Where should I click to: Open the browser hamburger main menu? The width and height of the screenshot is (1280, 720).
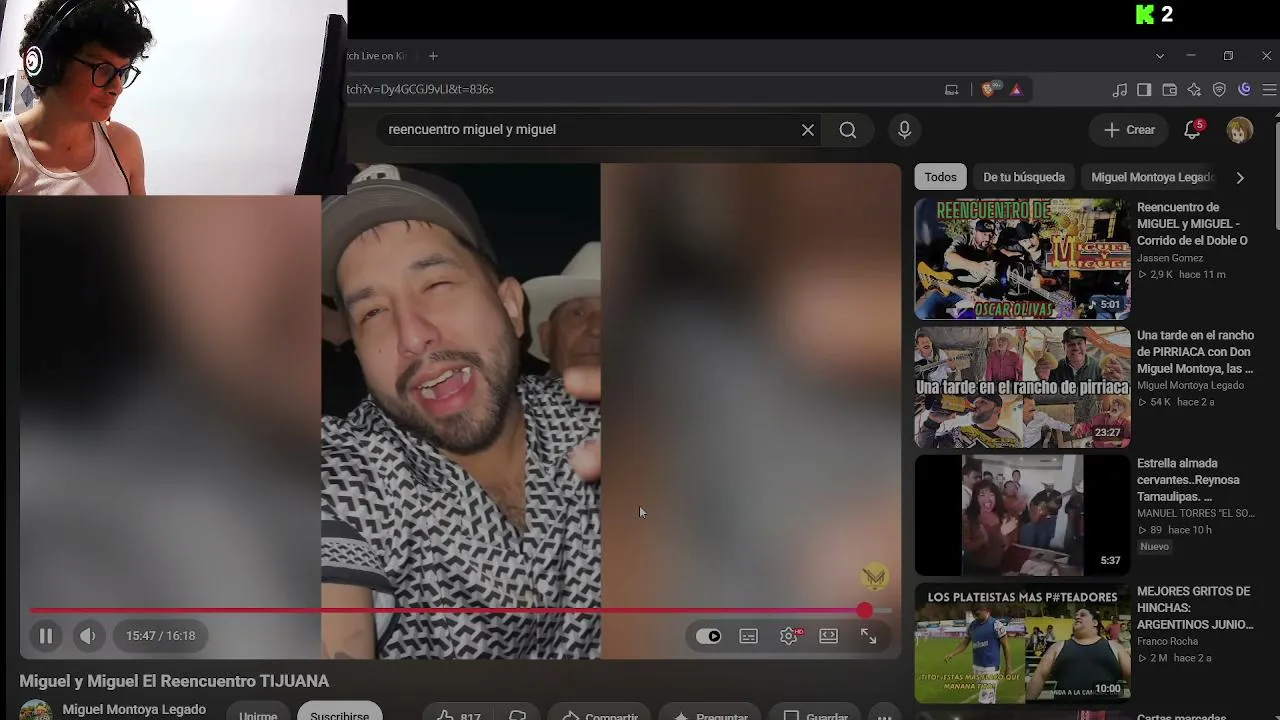point(1269,89)
